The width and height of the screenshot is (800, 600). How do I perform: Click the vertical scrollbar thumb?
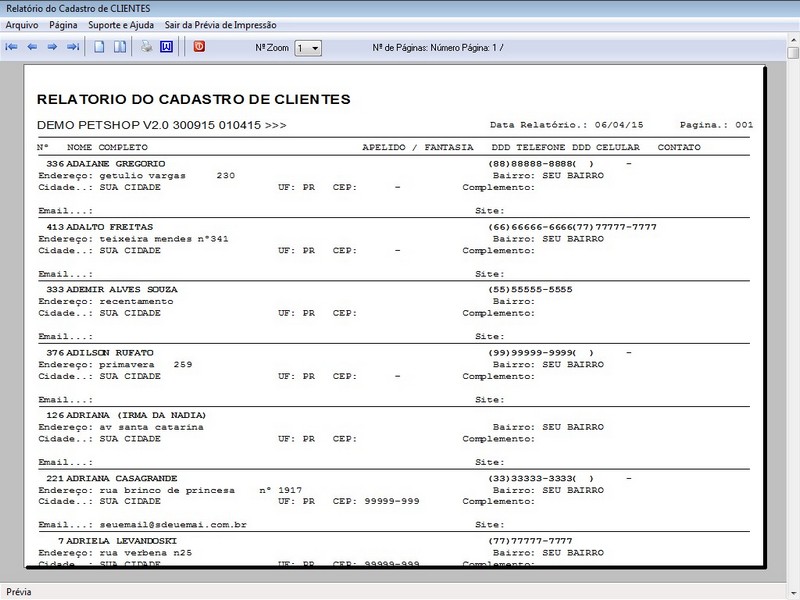coord(793,53)
